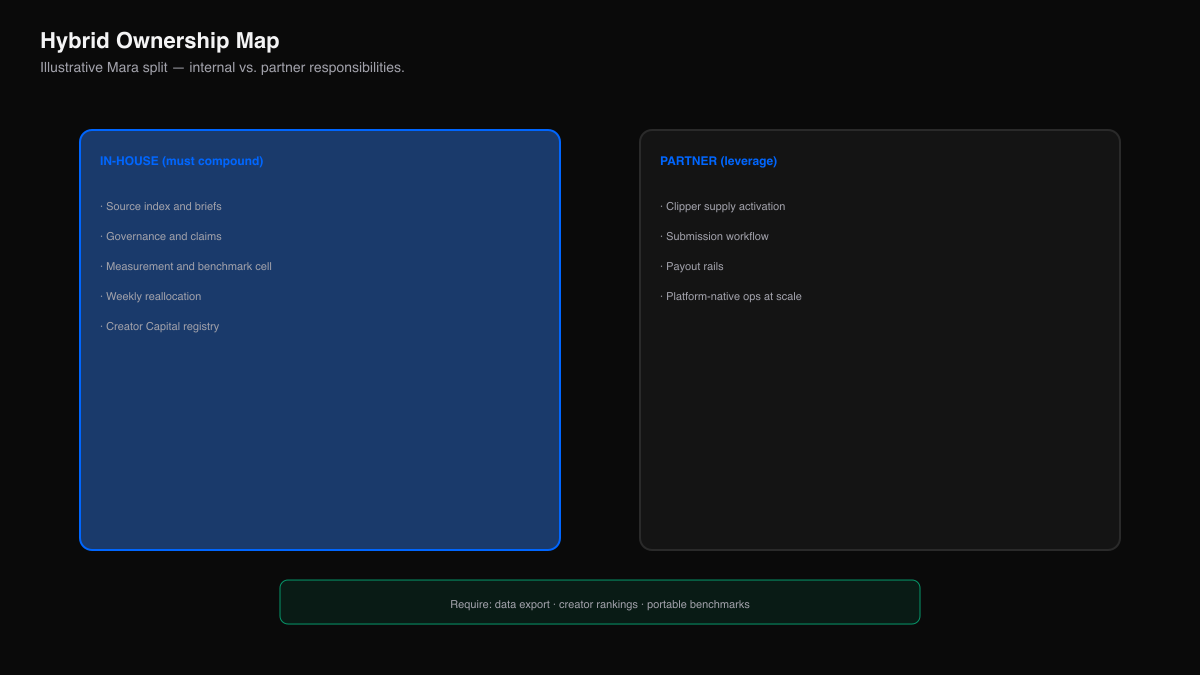Select the Payout rails bullet

pos(692,266)
